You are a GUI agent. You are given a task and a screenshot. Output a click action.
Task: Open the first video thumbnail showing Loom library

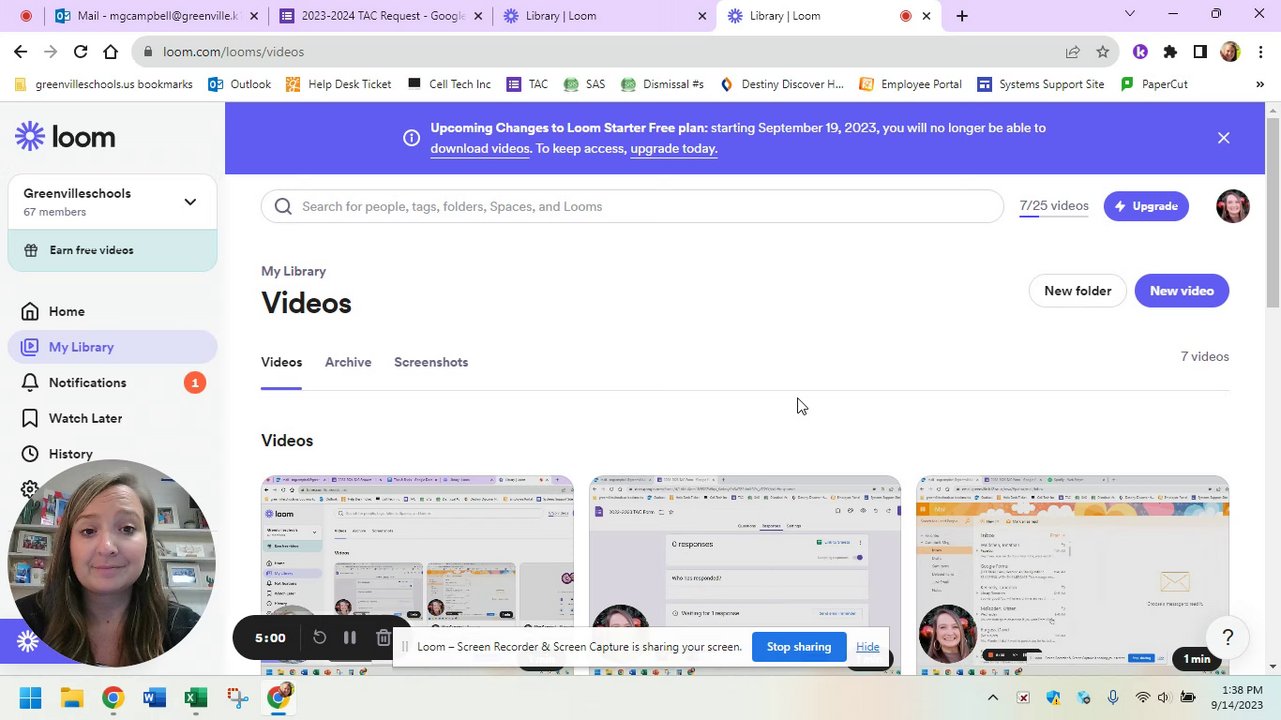coord(417,574)
